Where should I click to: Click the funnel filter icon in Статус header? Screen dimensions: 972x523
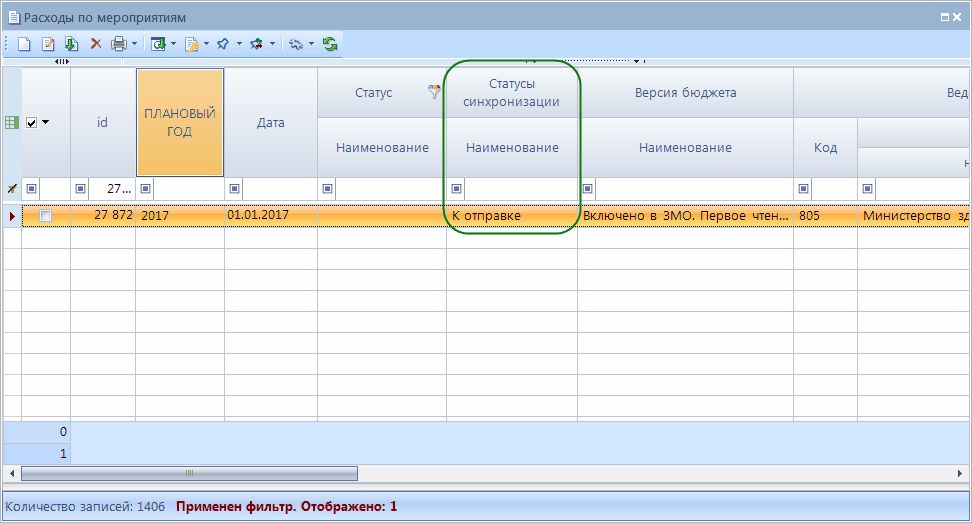(434, 92)
